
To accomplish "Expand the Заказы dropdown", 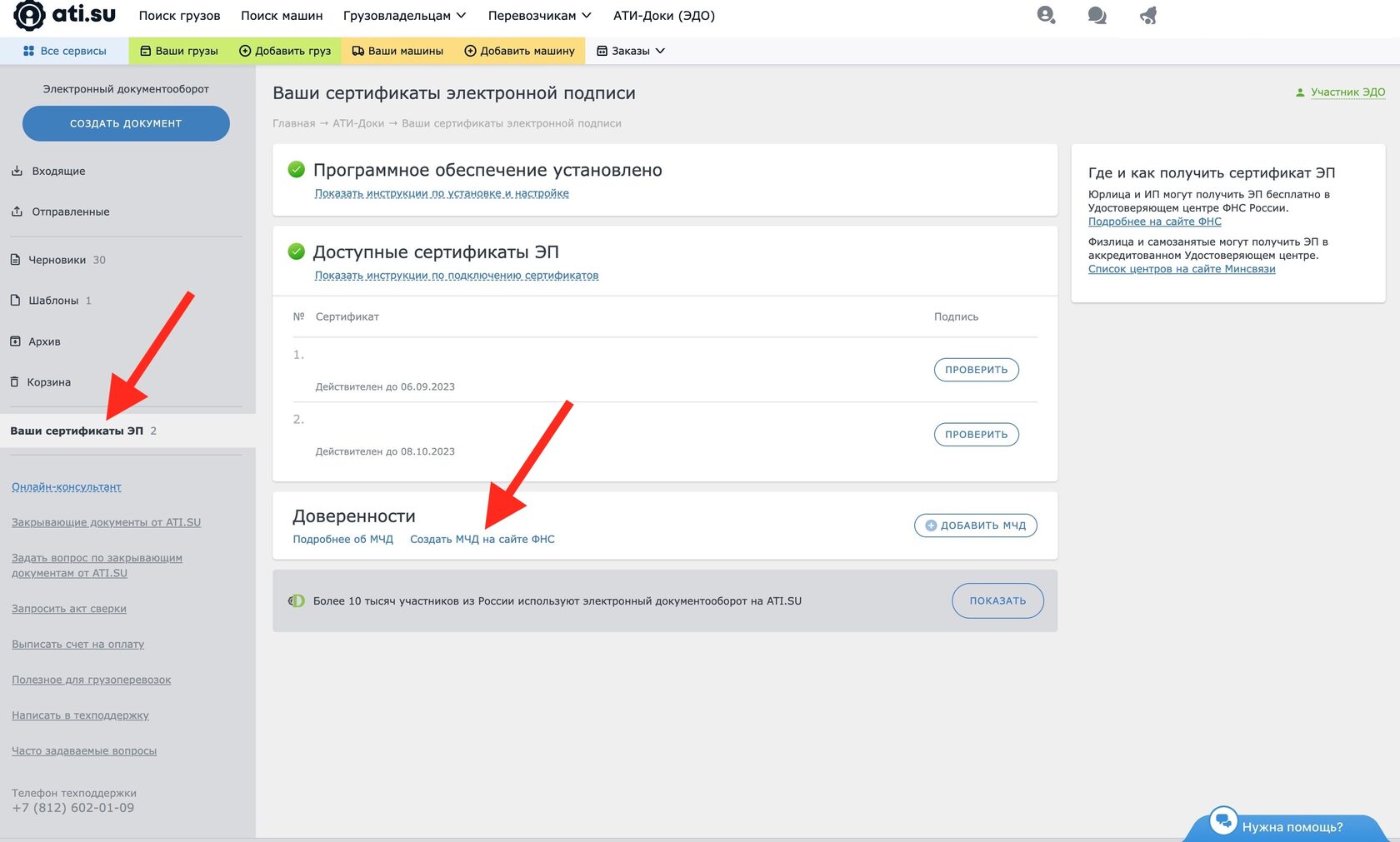I will coord(631,51).
